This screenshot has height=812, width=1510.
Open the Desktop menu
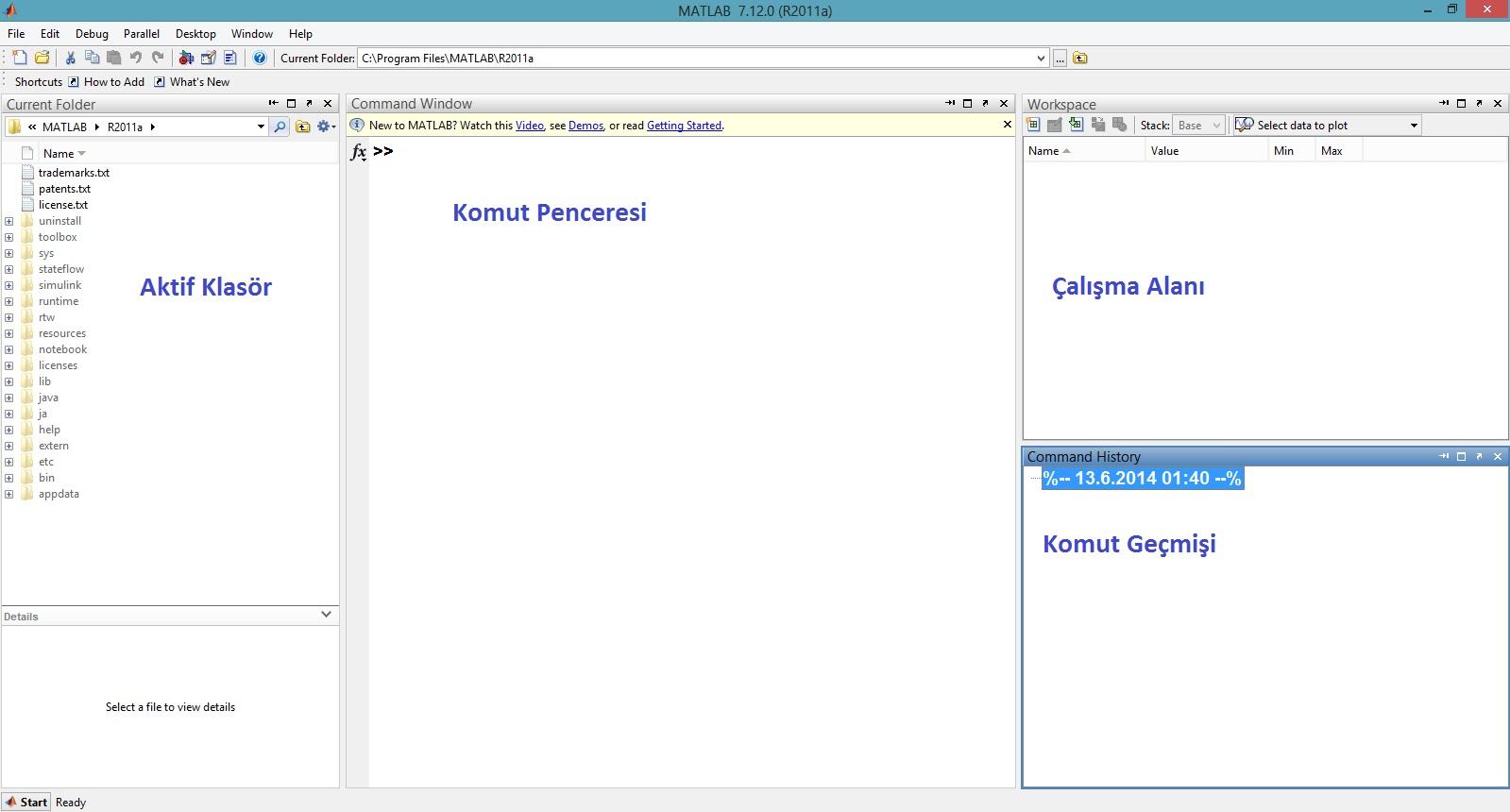pos(195,33)
